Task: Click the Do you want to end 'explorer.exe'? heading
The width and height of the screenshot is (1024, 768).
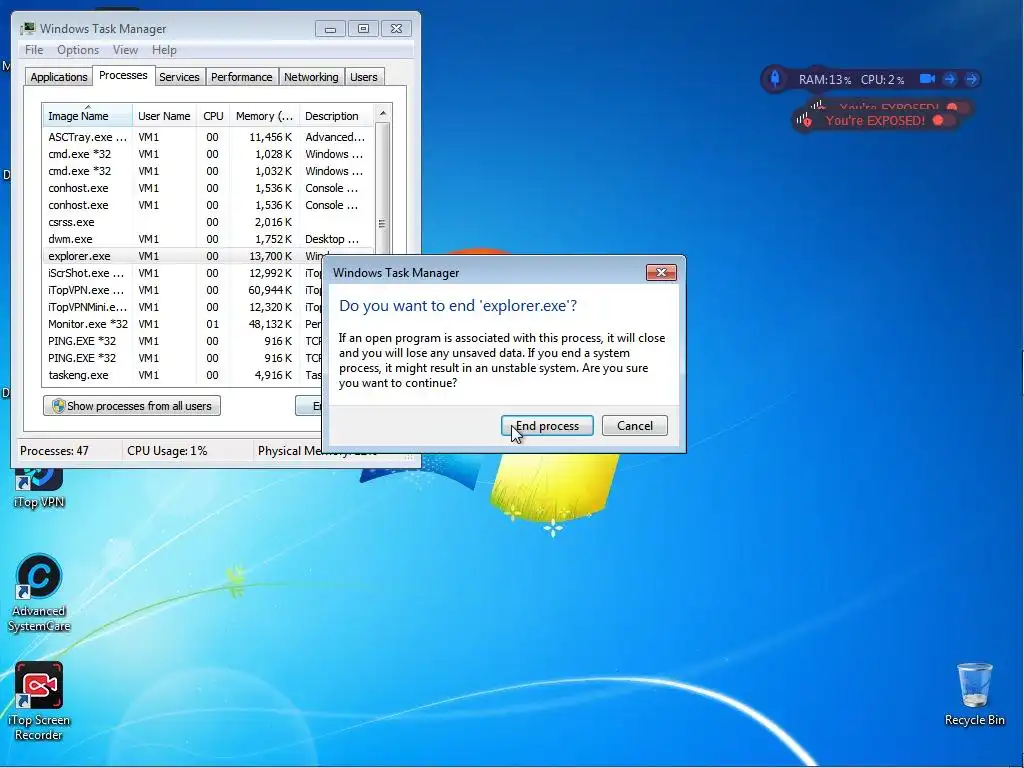Action: [x=458, y=306]
